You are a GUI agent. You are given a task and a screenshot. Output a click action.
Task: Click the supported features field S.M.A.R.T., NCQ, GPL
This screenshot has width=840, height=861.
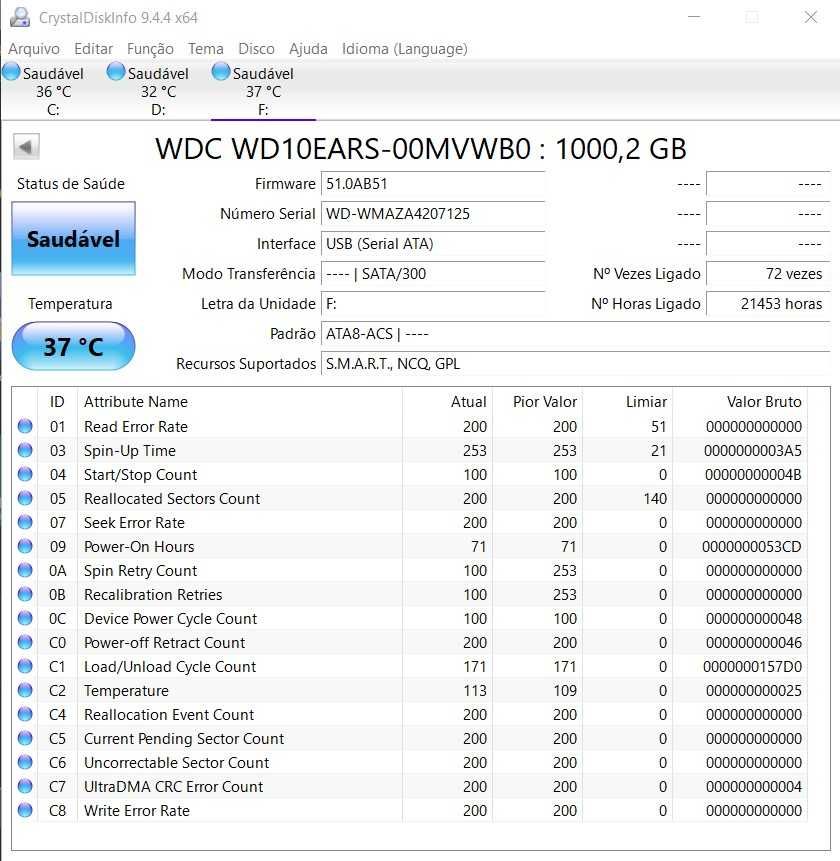point(575,364)
